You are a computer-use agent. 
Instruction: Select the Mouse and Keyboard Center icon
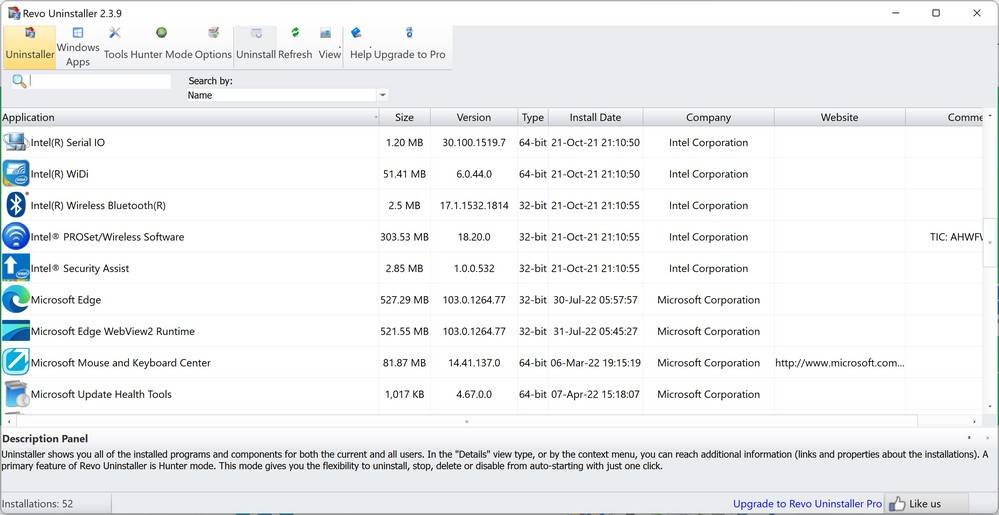click(x=15, y=362)
